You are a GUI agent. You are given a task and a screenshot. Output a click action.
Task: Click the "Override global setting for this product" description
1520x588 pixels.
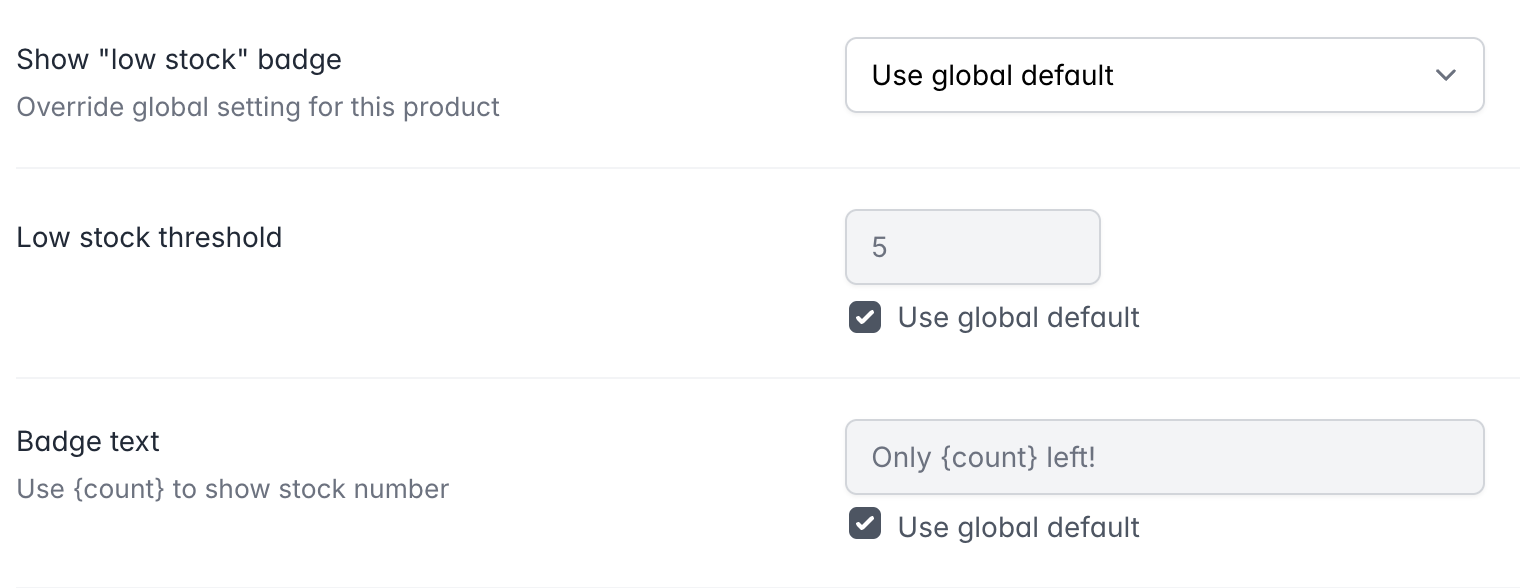[x=258, y=106]
